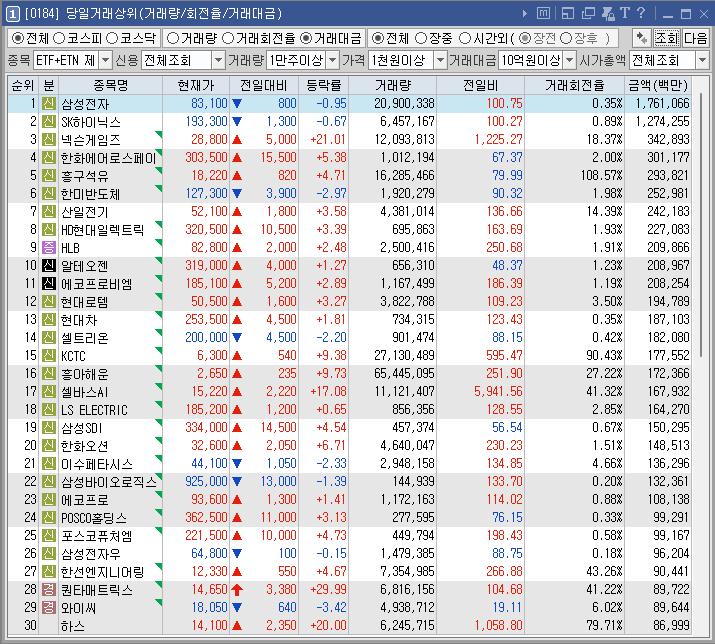Sort by the 거래량 column header

(393, 85)
